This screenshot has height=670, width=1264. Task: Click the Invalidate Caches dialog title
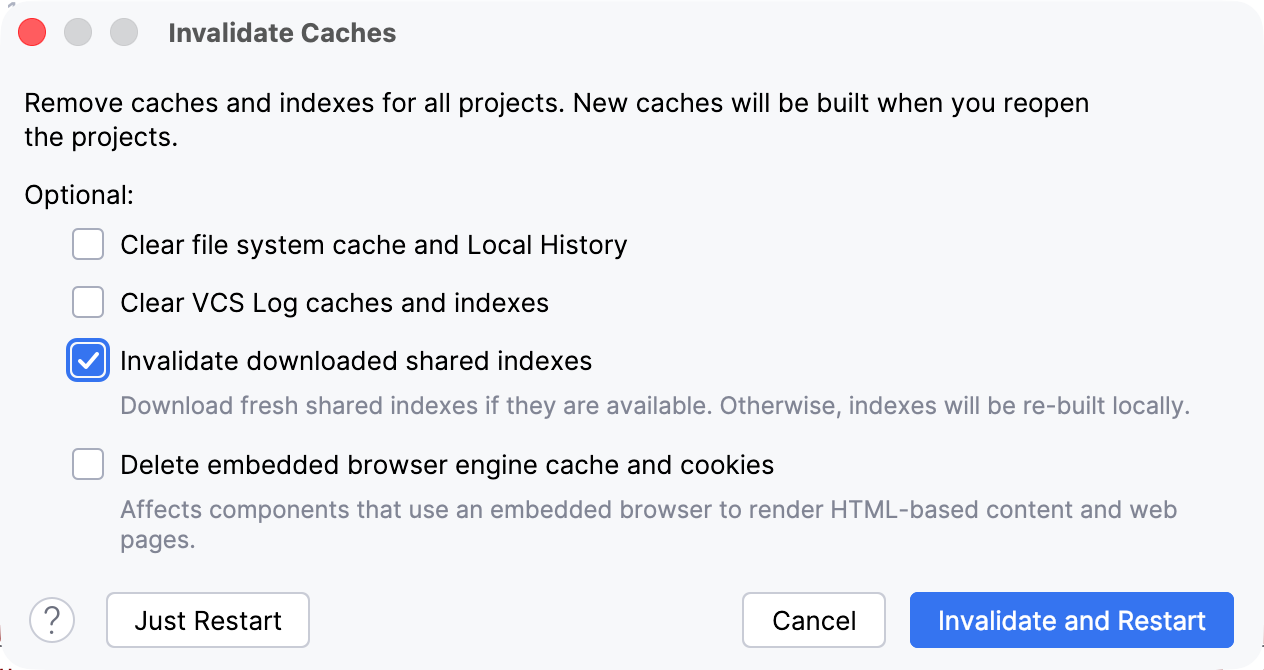pos(283,32)
